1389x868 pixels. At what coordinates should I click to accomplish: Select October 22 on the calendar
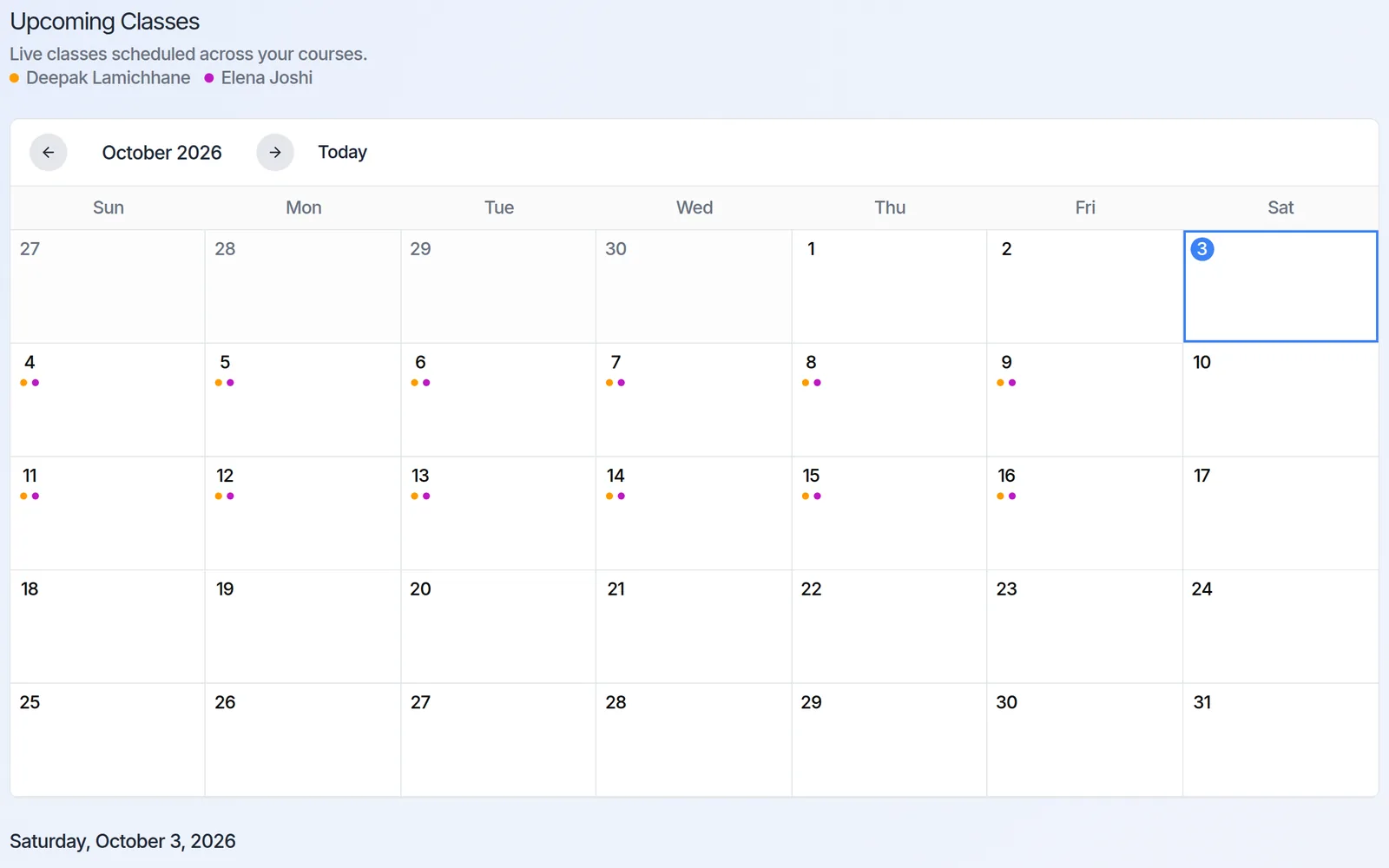(x=889, y=627)
